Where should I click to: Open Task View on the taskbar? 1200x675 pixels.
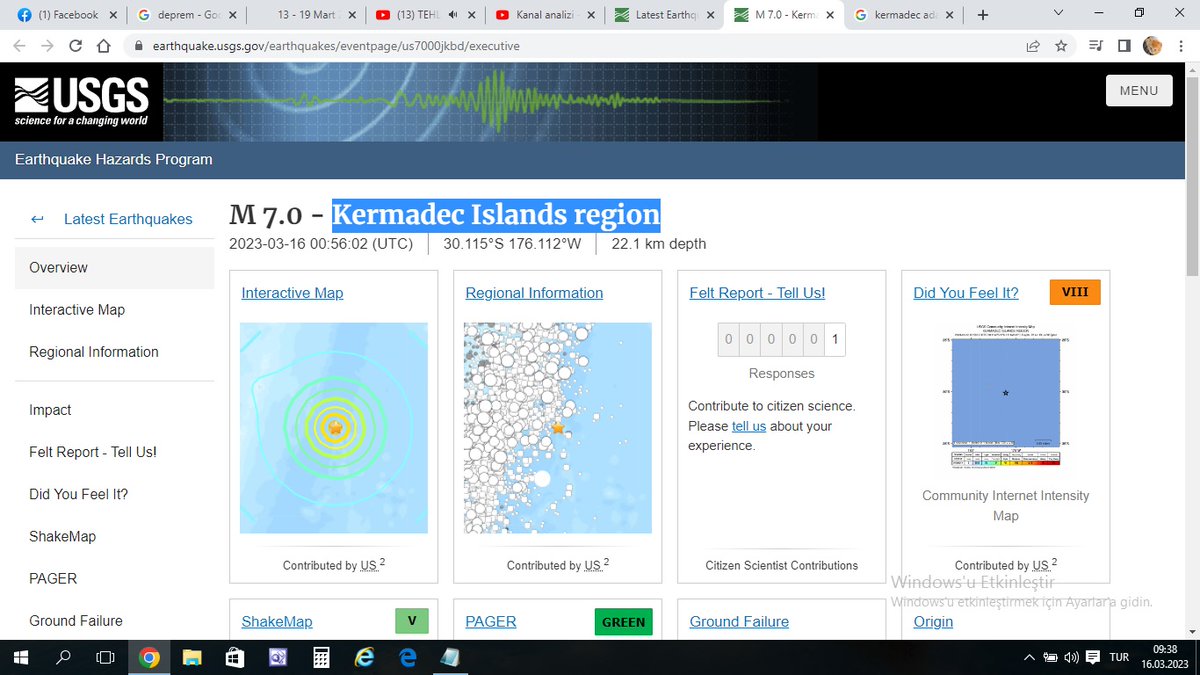[x=105, y=657]
